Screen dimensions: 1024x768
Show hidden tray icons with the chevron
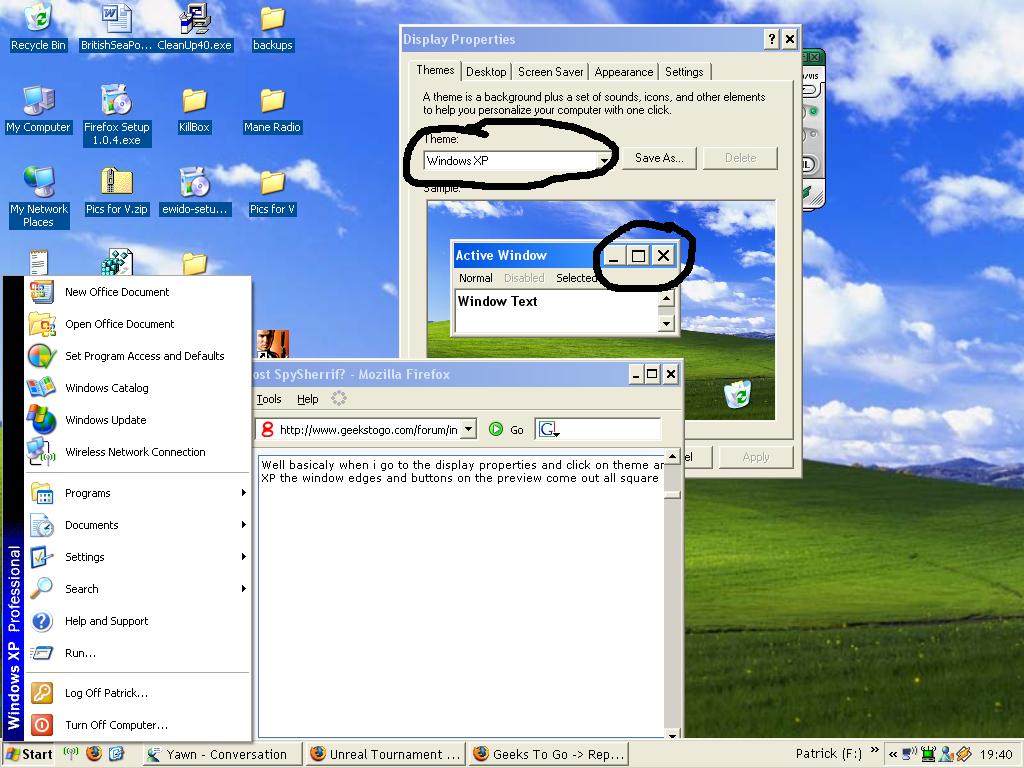(x=893, y=754)
